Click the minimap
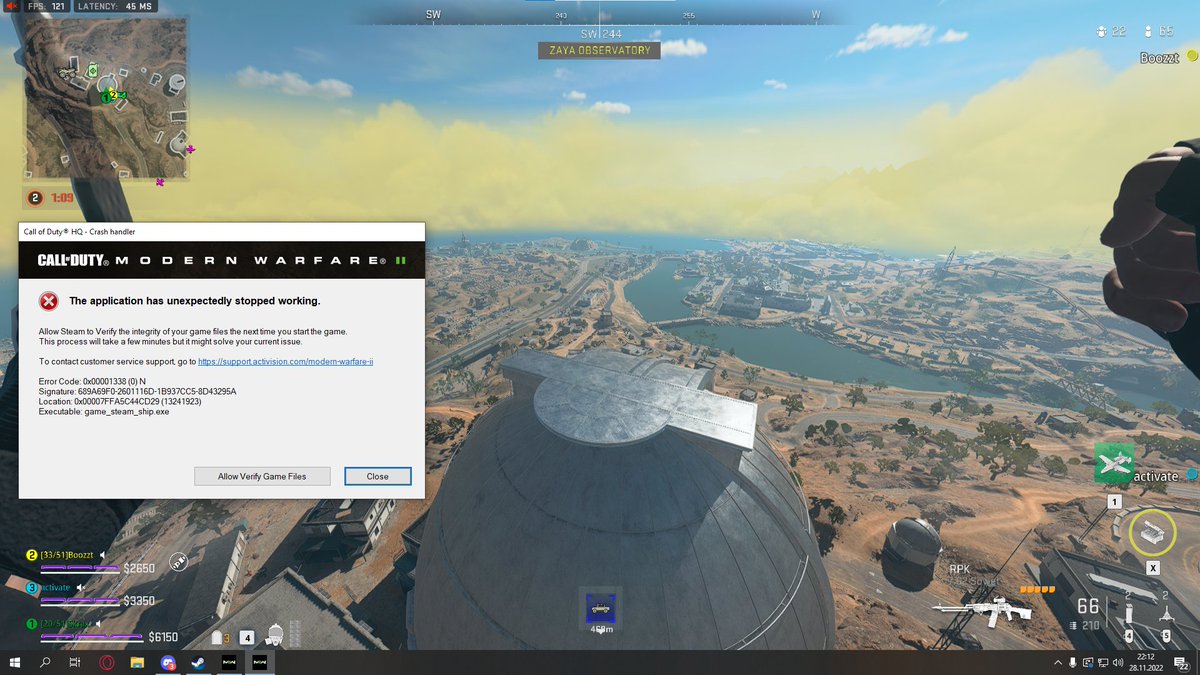The width and height of the screenshot is (1200, 675). click(106, 101)
